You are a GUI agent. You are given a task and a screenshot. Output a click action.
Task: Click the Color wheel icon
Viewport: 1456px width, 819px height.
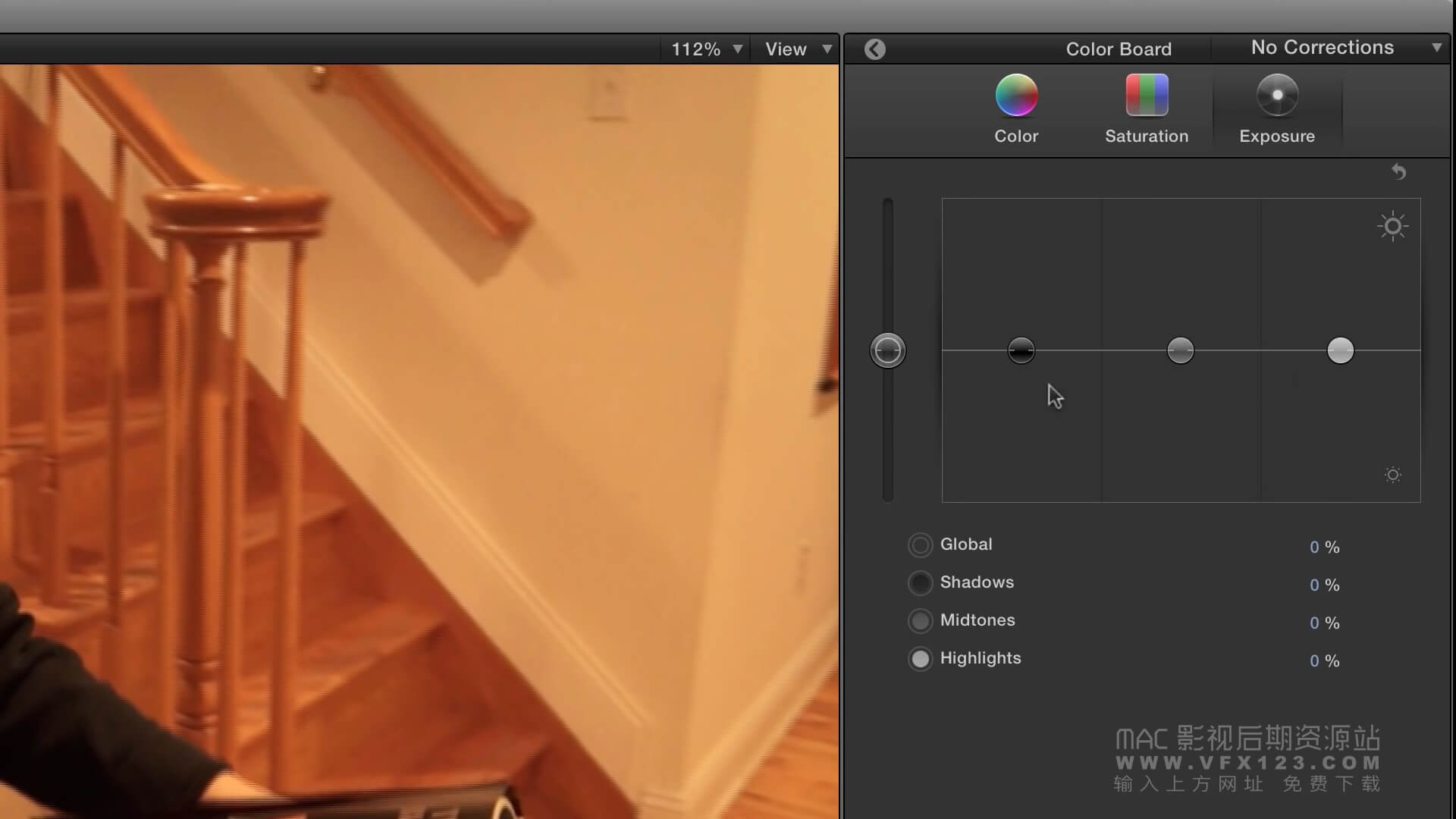point(1016,95)
